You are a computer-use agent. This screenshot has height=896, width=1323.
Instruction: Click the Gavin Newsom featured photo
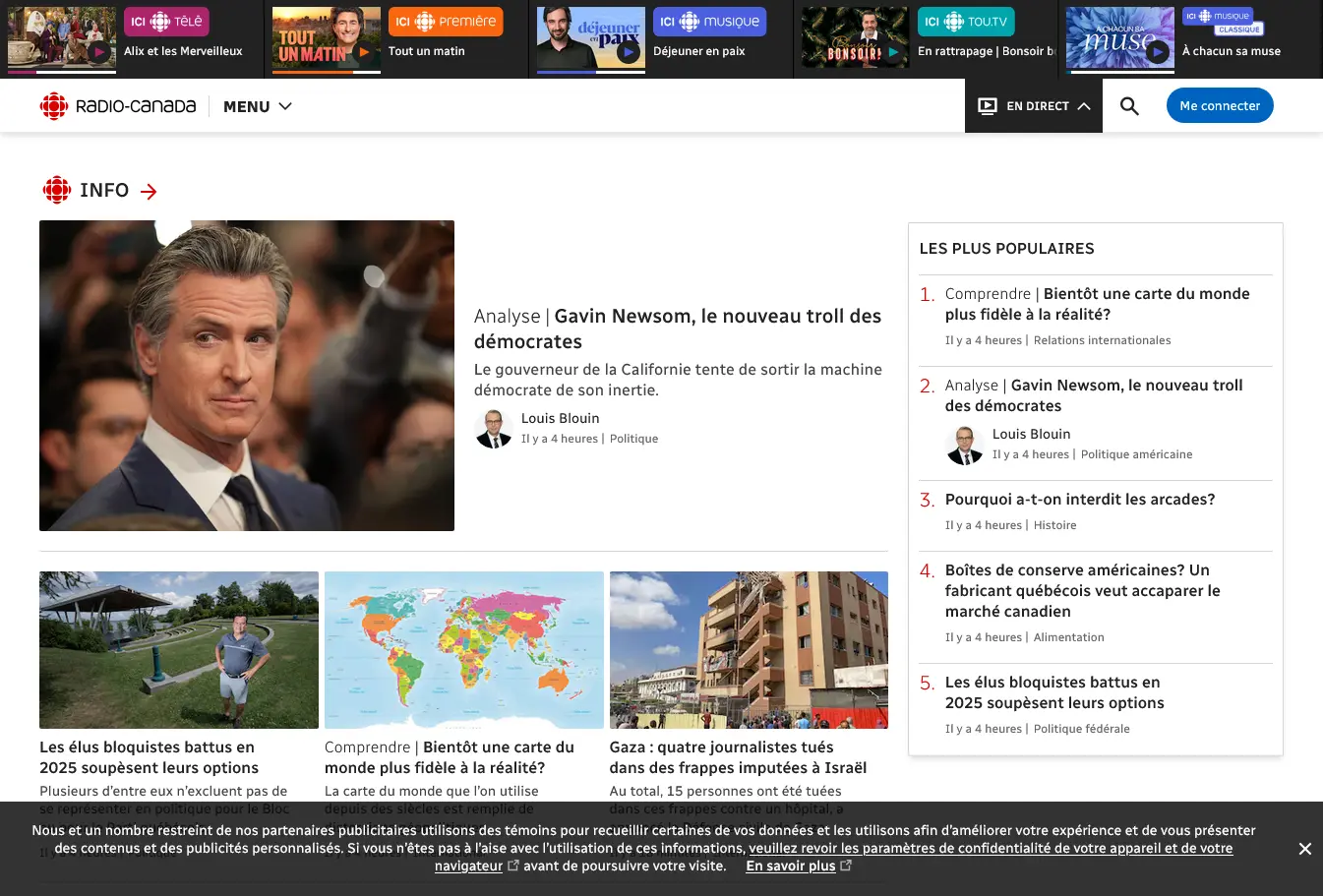point(247,376)
